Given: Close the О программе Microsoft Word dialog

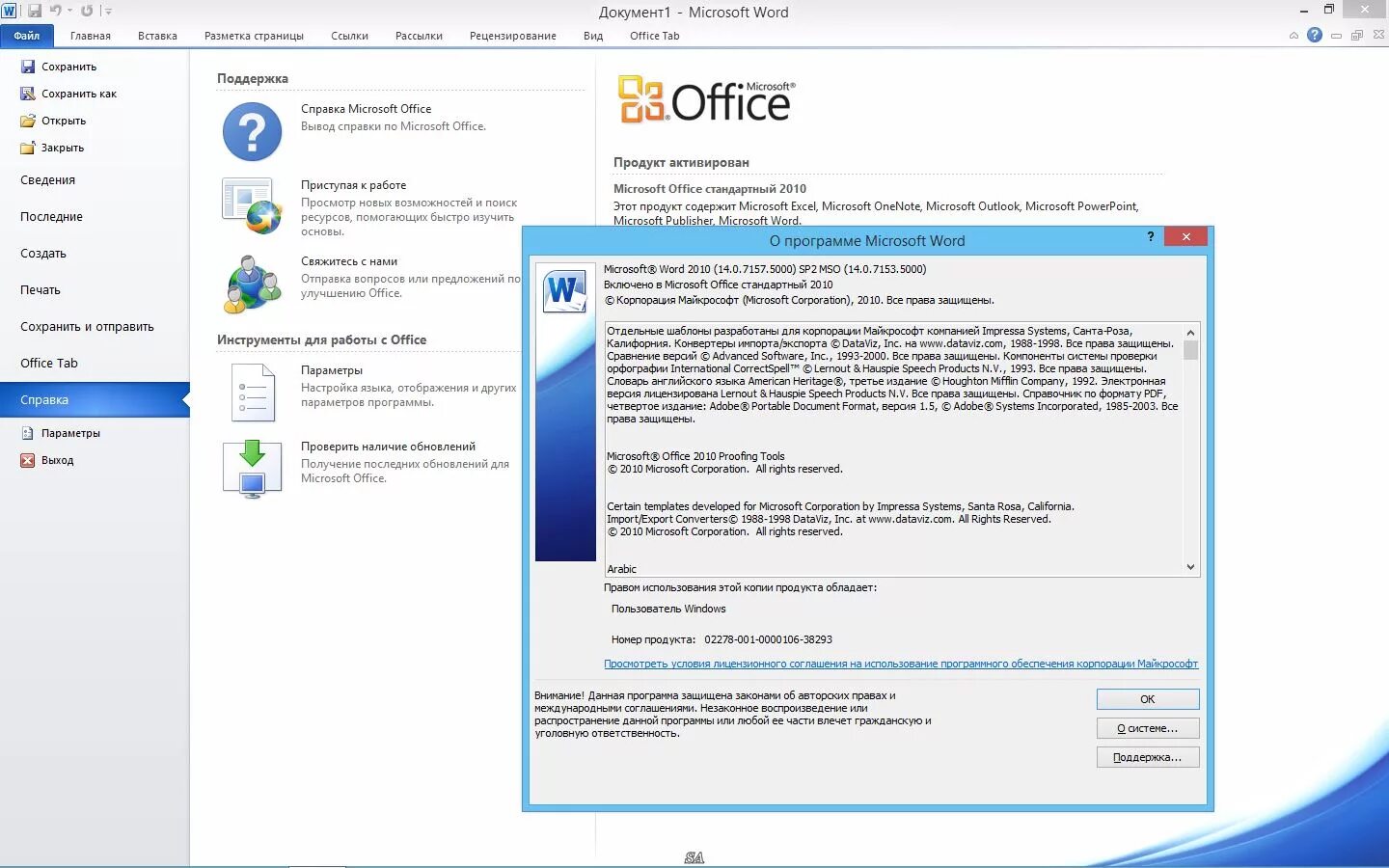Looking at the screenshot, I should click(1186, 237).
